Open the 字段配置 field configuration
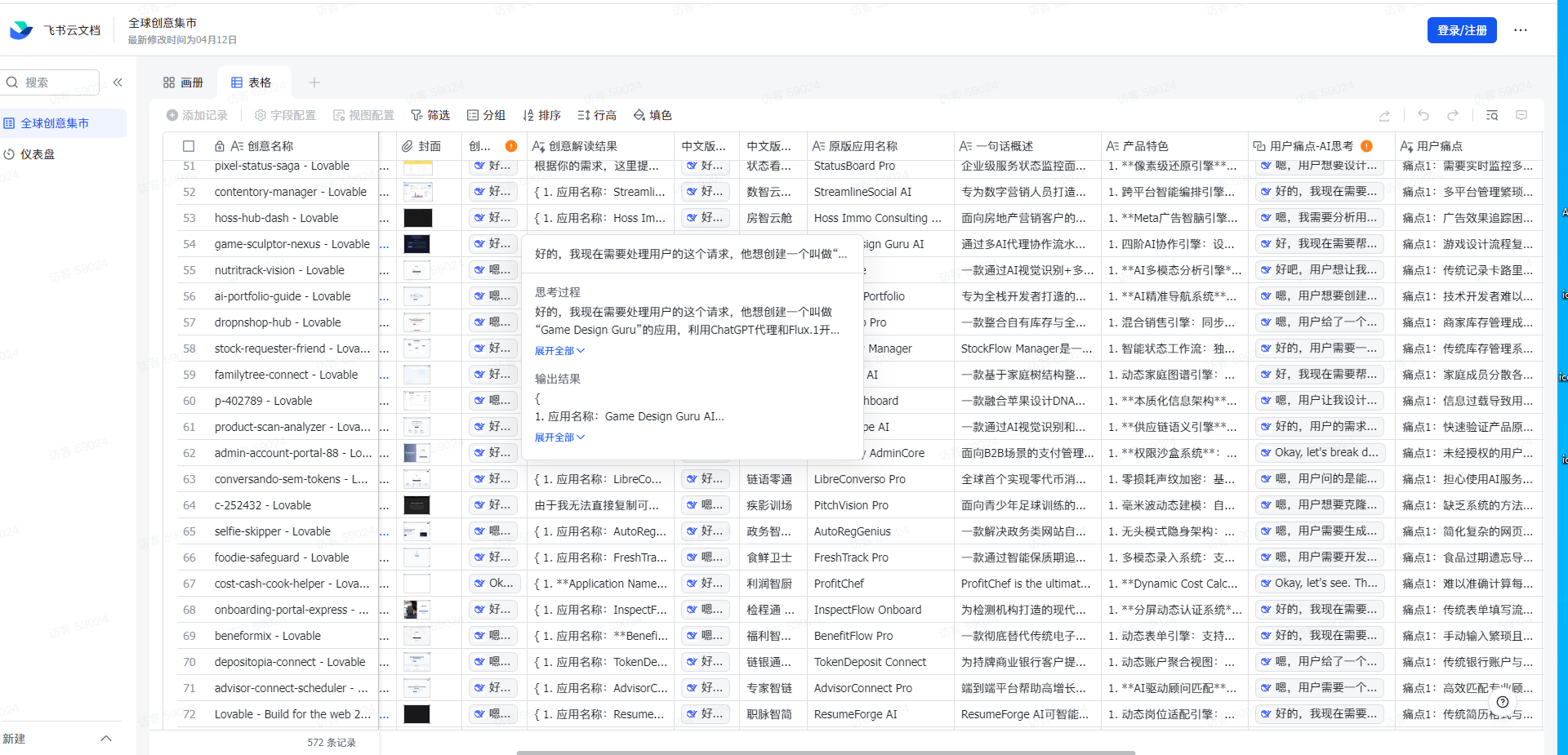The height and width of the screenshot is (755, 1568). [284, 115]
